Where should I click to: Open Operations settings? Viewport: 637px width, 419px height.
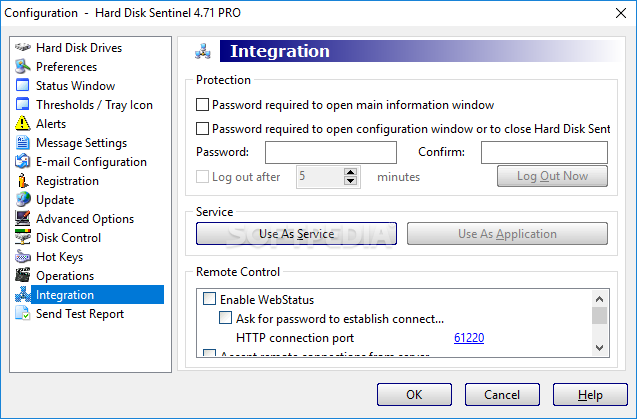65,276
